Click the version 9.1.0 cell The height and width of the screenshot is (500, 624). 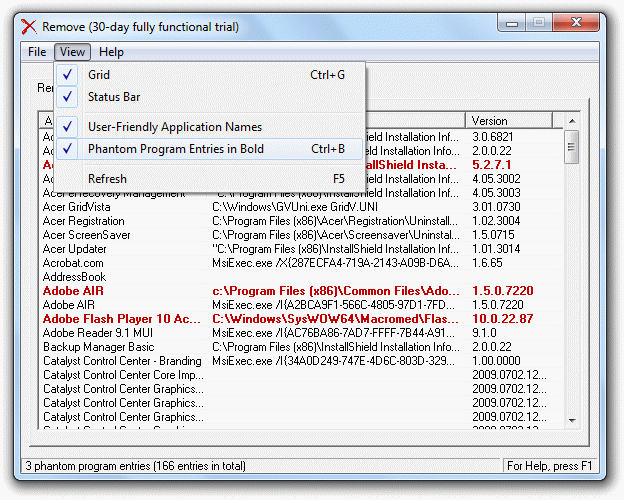(484, 333)
